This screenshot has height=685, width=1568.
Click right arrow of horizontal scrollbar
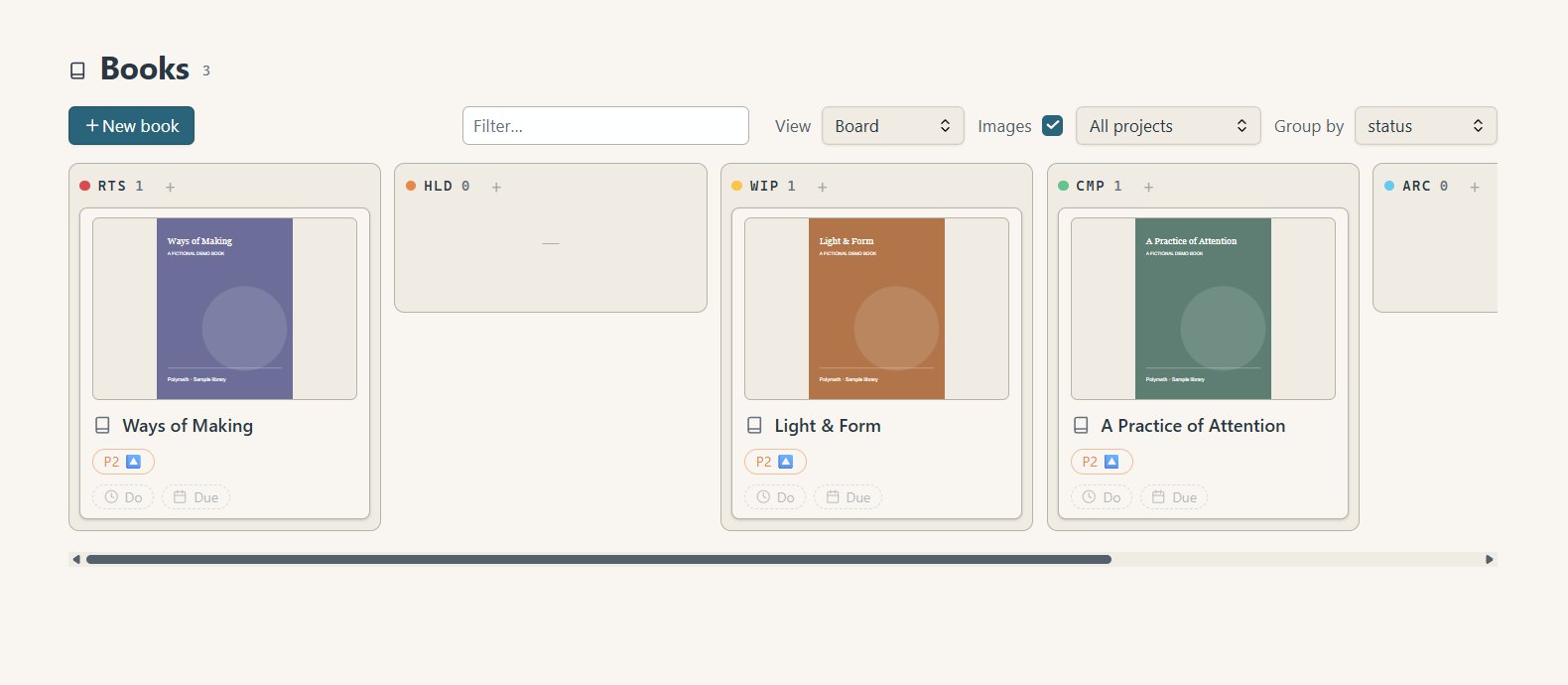coord(1489,559)
